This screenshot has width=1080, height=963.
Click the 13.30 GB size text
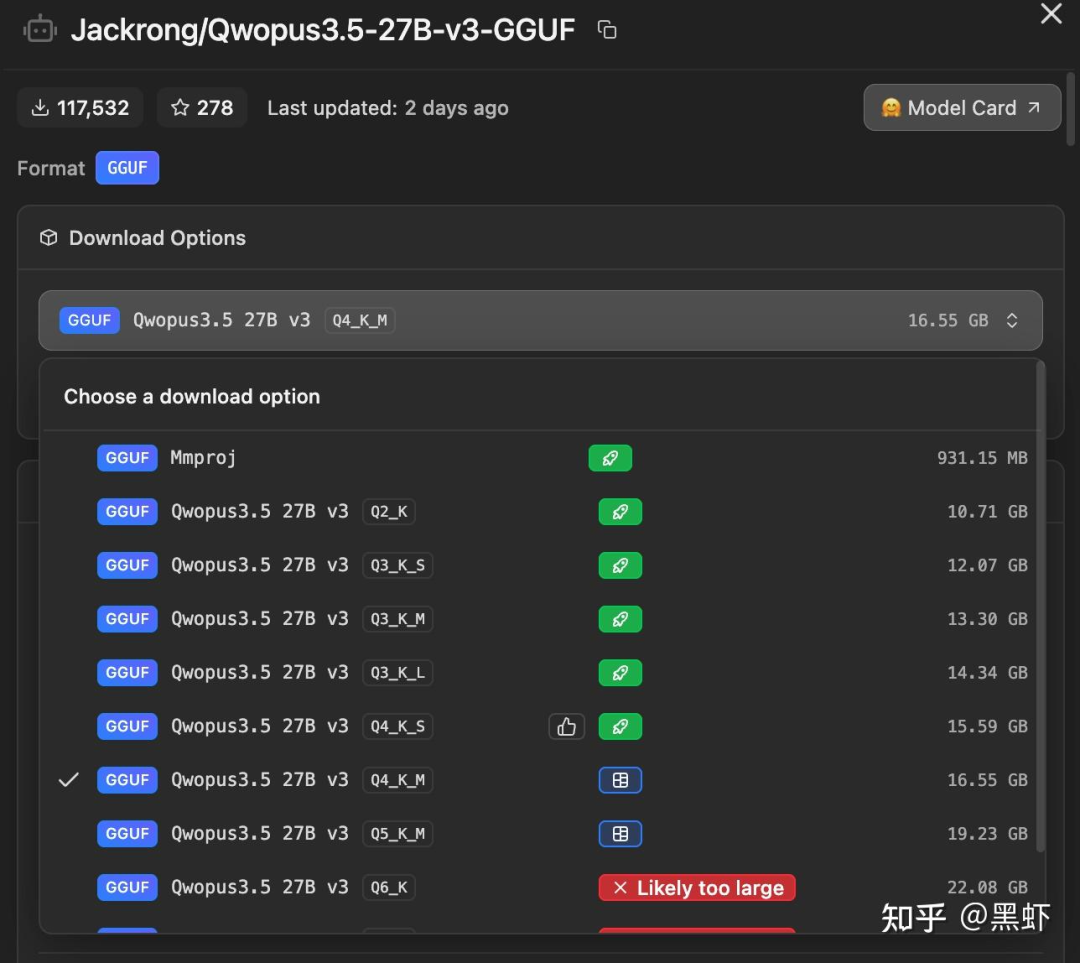click(x=988, y=619)
